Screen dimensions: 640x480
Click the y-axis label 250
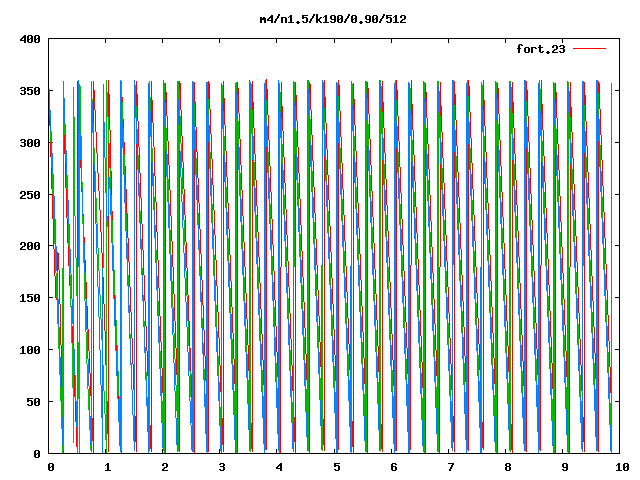coord(30,195)
